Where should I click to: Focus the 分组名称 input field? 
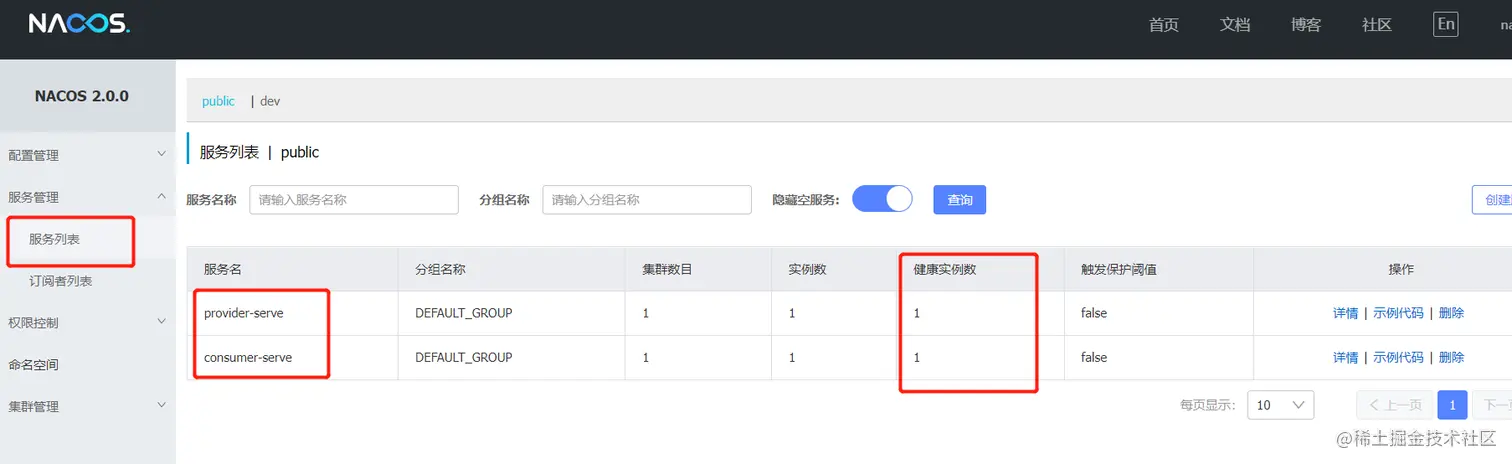tap(647, 200)
